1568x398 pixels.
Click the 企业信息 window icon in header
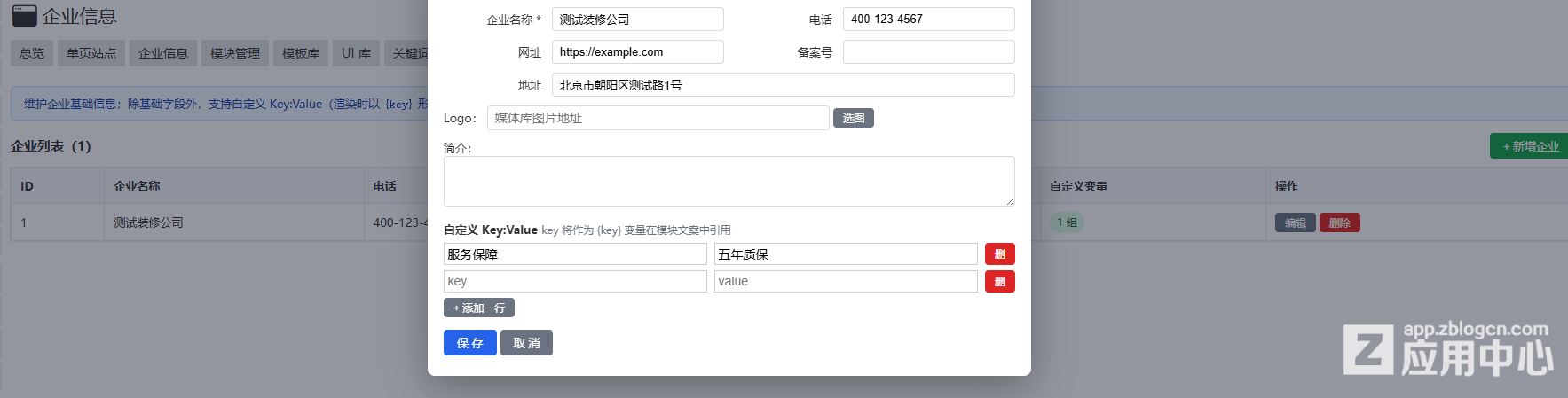(x=25, y=15)
